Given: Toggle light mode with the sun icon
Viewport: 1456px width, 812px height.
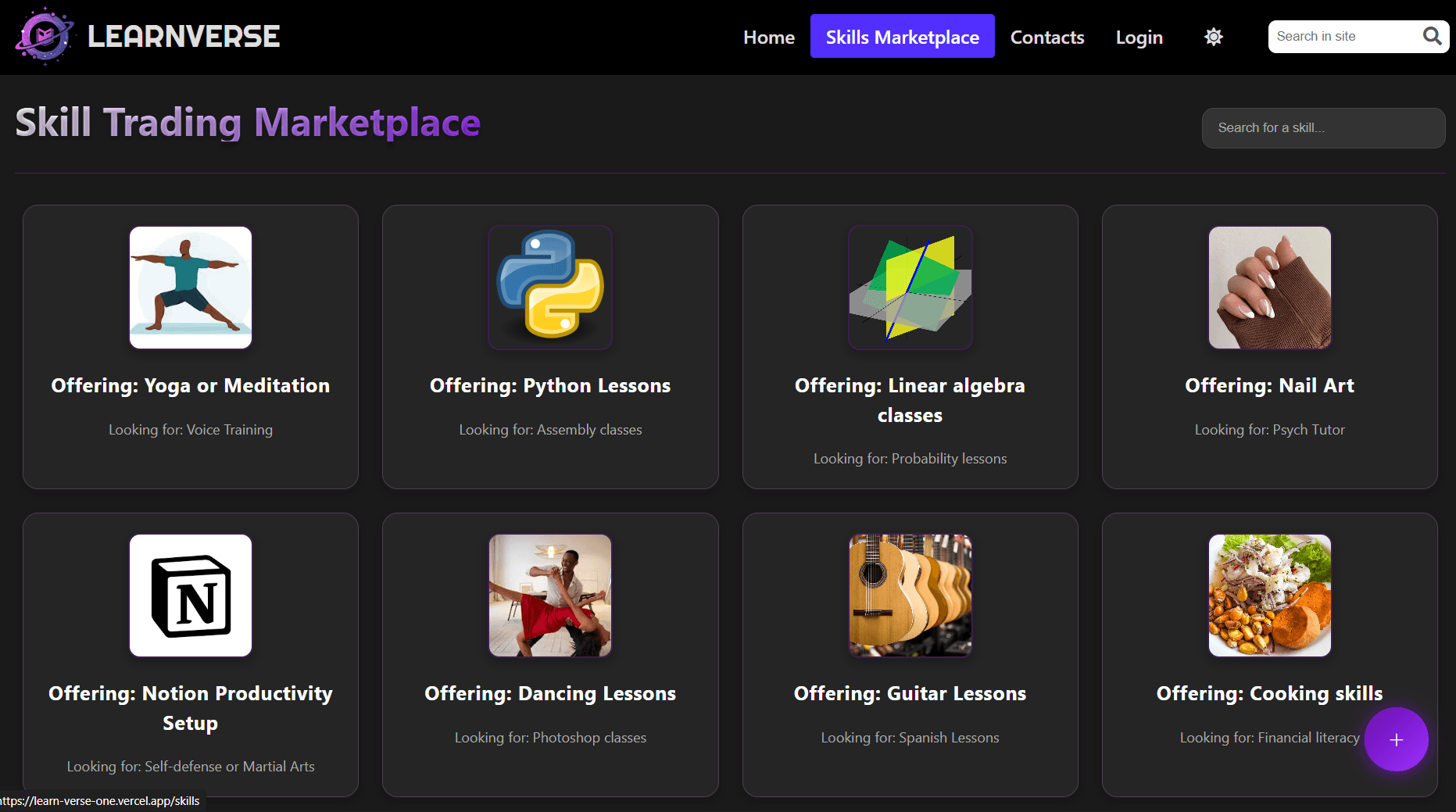Looking at the screenshot, I should pyautogui.click(x=1213, y=36).
